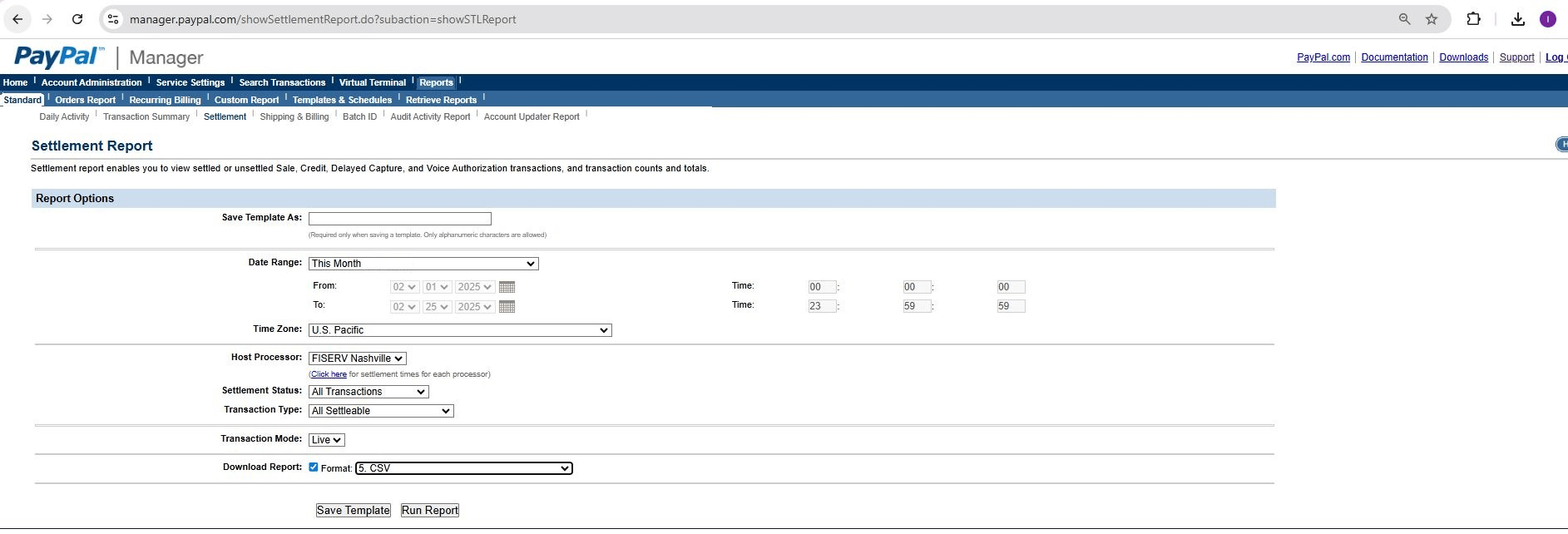This screenshot has height=534, width=1568.
Task: Select the Standard reports tab
Action: point(22,100)
